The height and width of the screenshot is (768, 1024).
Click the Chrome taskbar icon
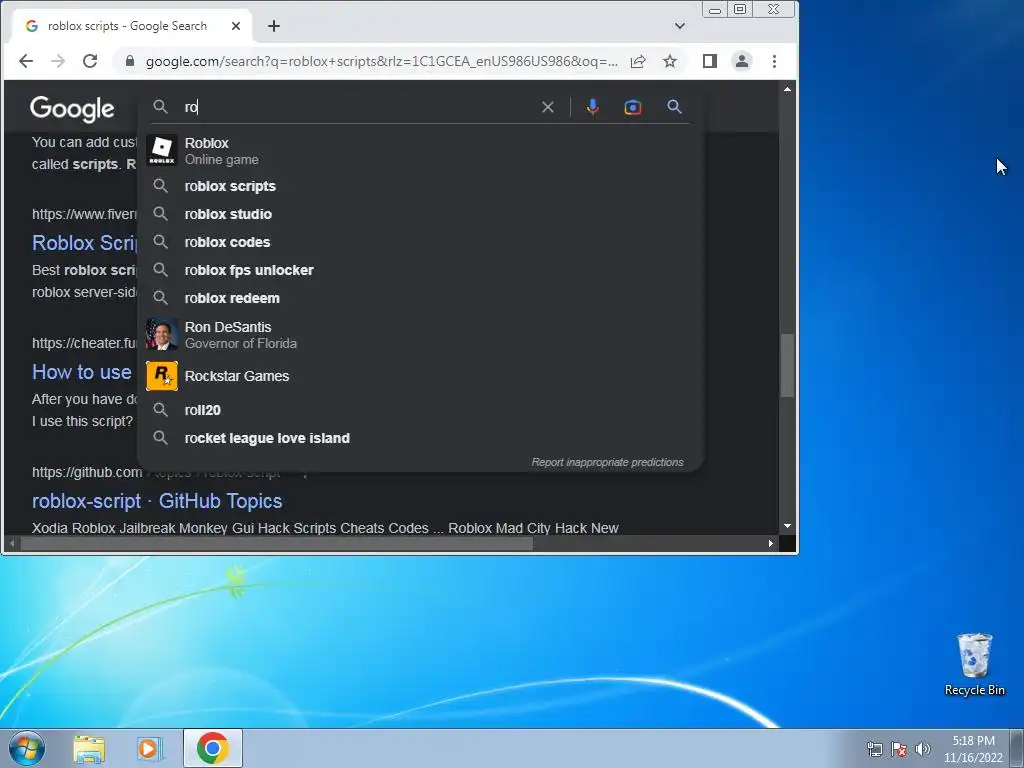[x=212, y=748]
